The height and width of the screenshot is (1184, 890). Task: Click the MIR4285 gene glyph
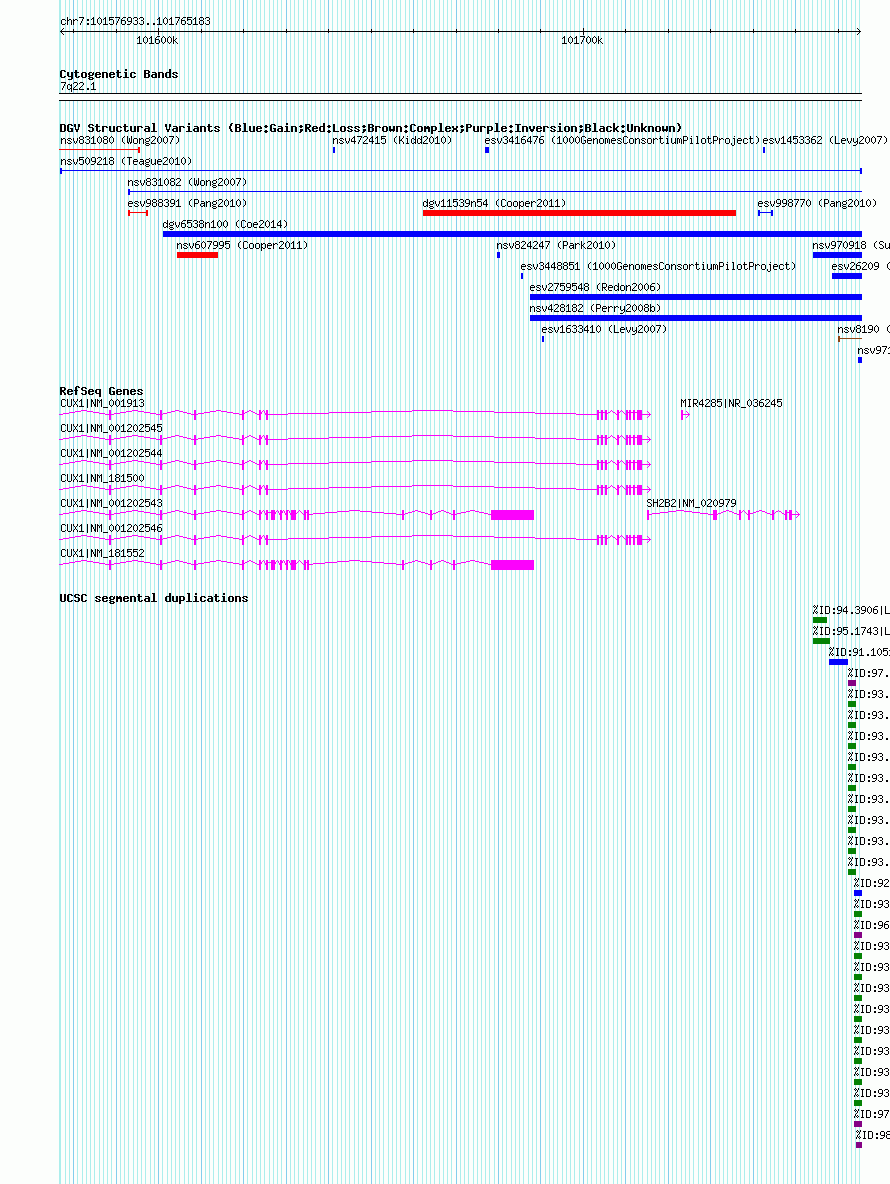[685, 415]
